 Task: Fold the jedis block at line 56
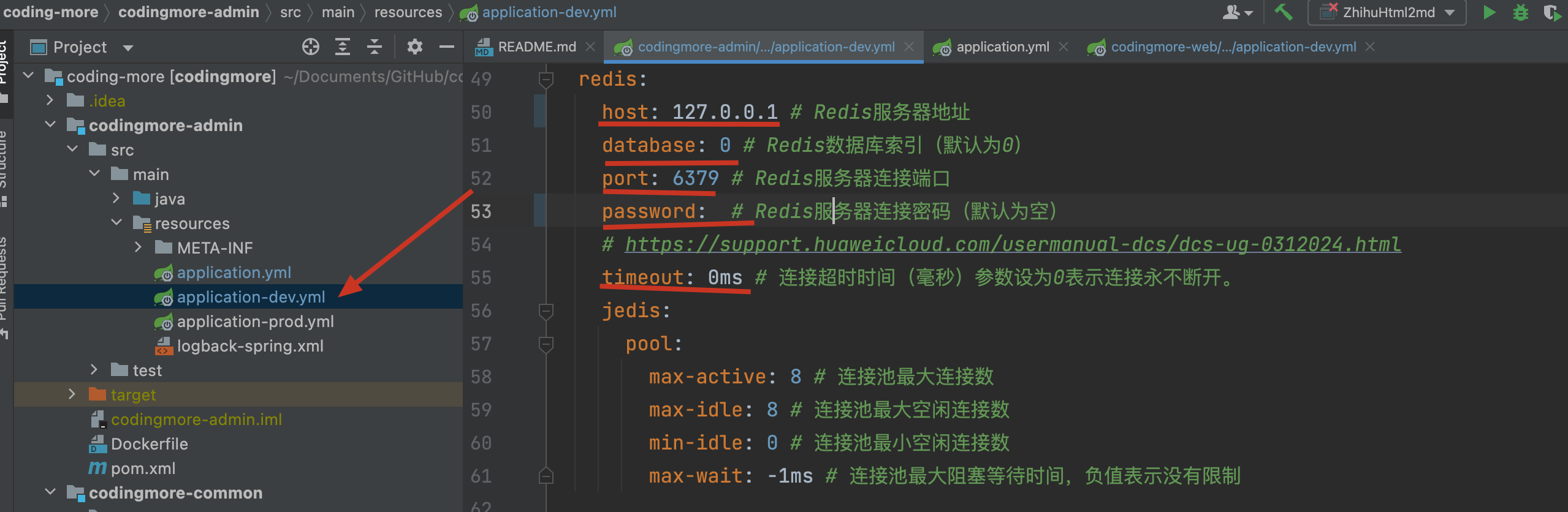click(546, 311)
